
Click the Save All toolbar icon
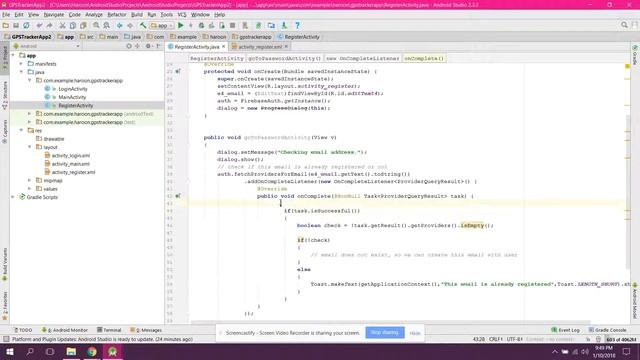(x=16, y=25)
